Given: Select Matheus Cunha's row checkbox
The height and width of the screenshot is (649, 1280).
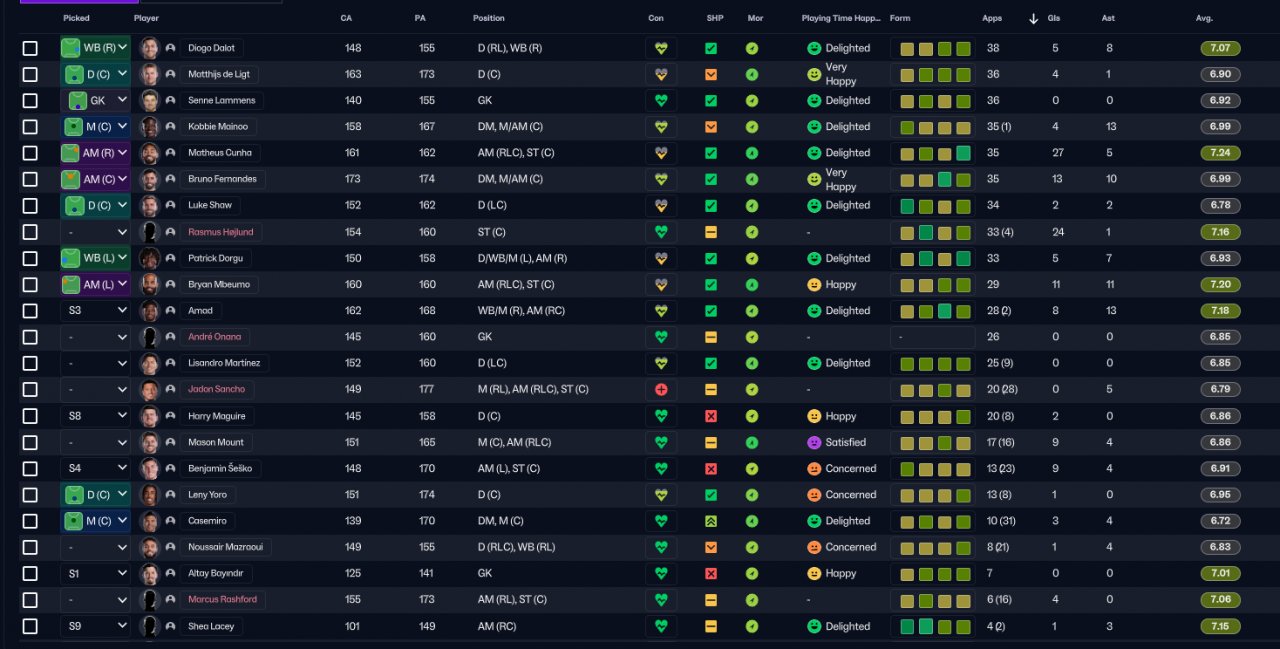Looking at the screenshot, I should point(30,153).
